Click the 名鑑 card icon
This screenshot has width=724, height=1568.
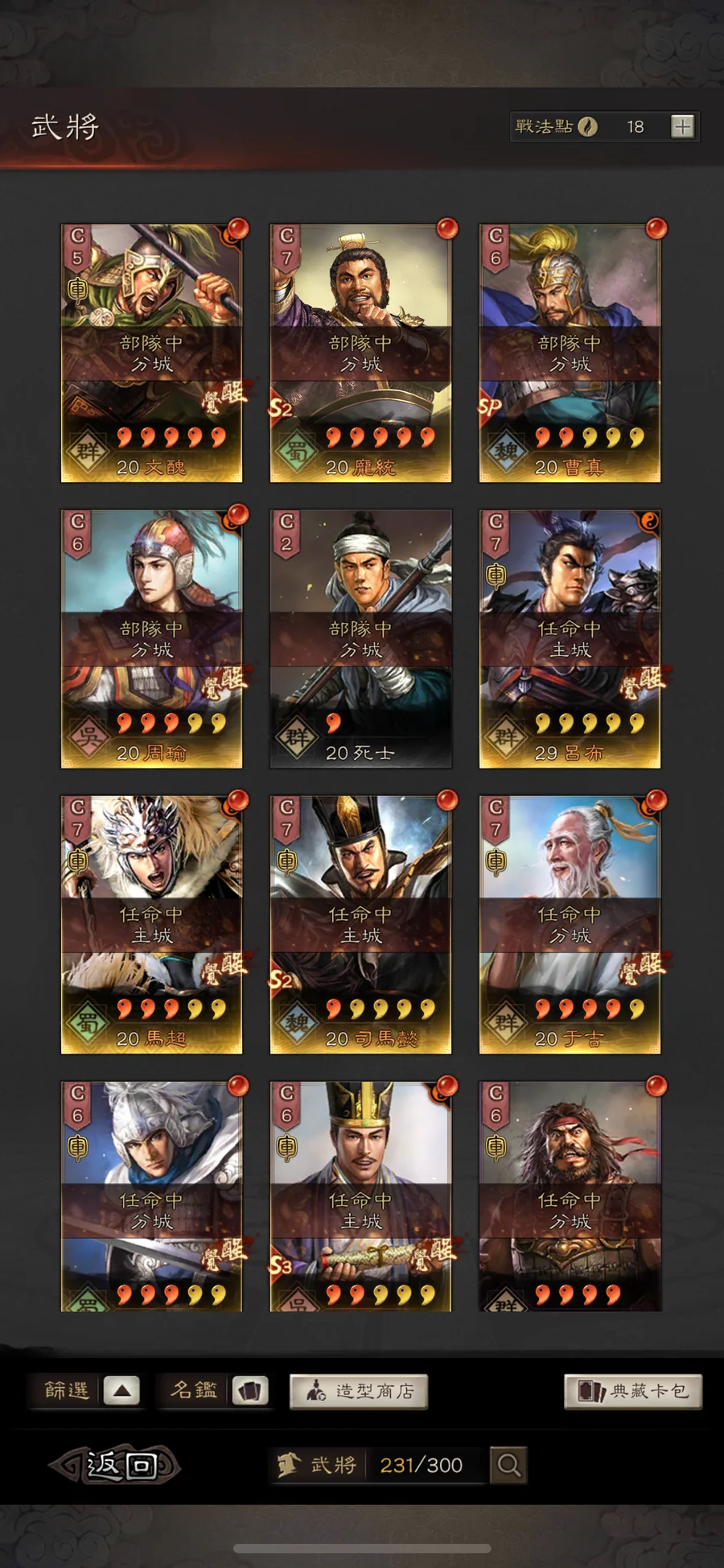[x=250, y=1391]
